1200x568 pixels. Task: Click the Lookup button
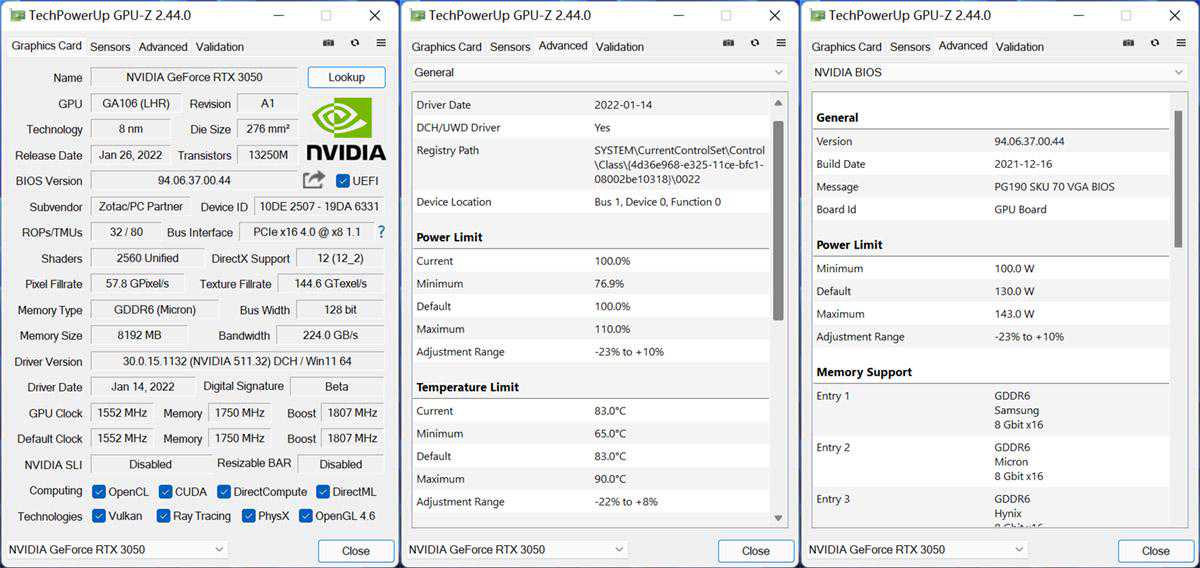346,77
